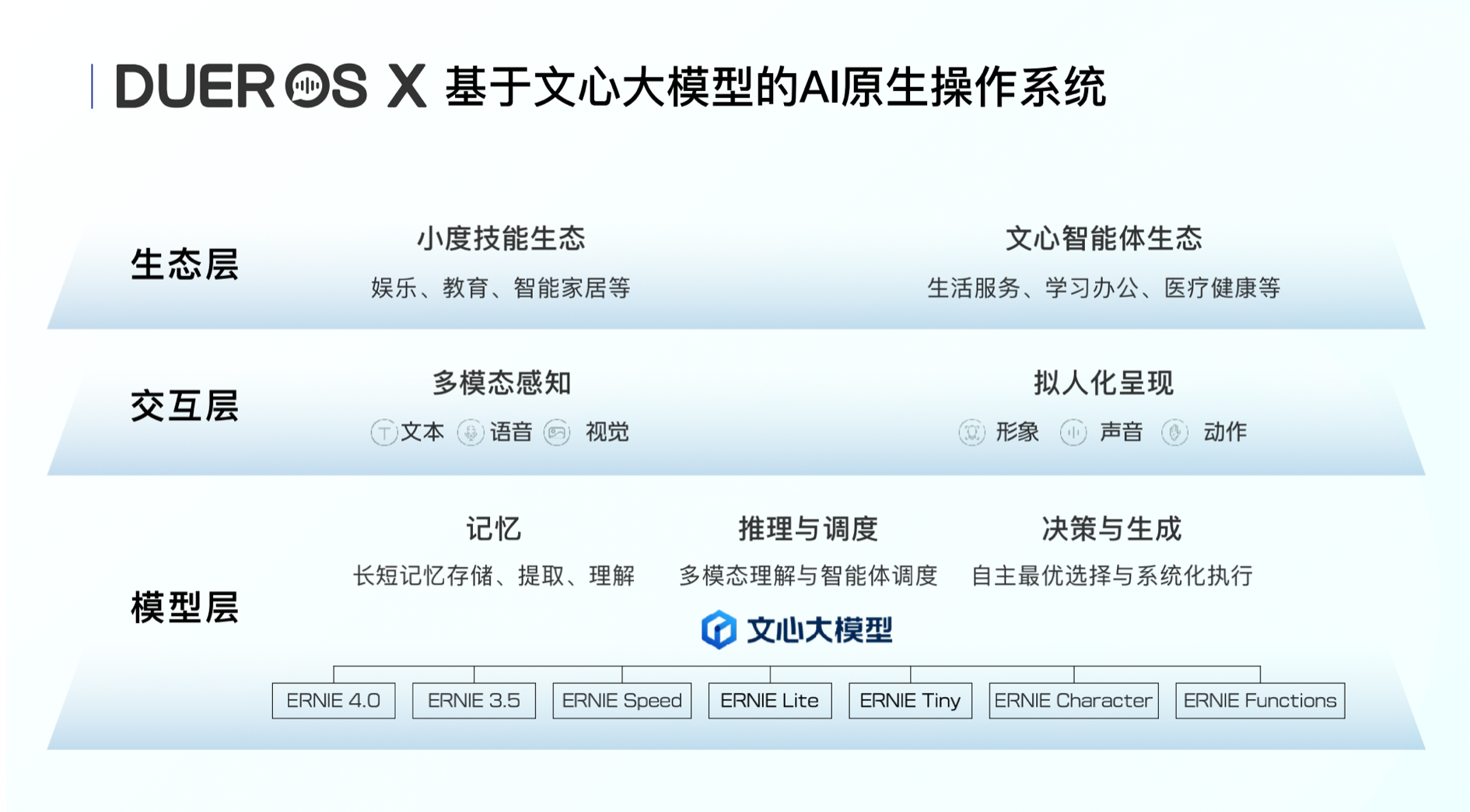This screenshot has height=812, width=1470.
Task: Select the ERNIE 4.0 box
Action: tap(334, 701)
